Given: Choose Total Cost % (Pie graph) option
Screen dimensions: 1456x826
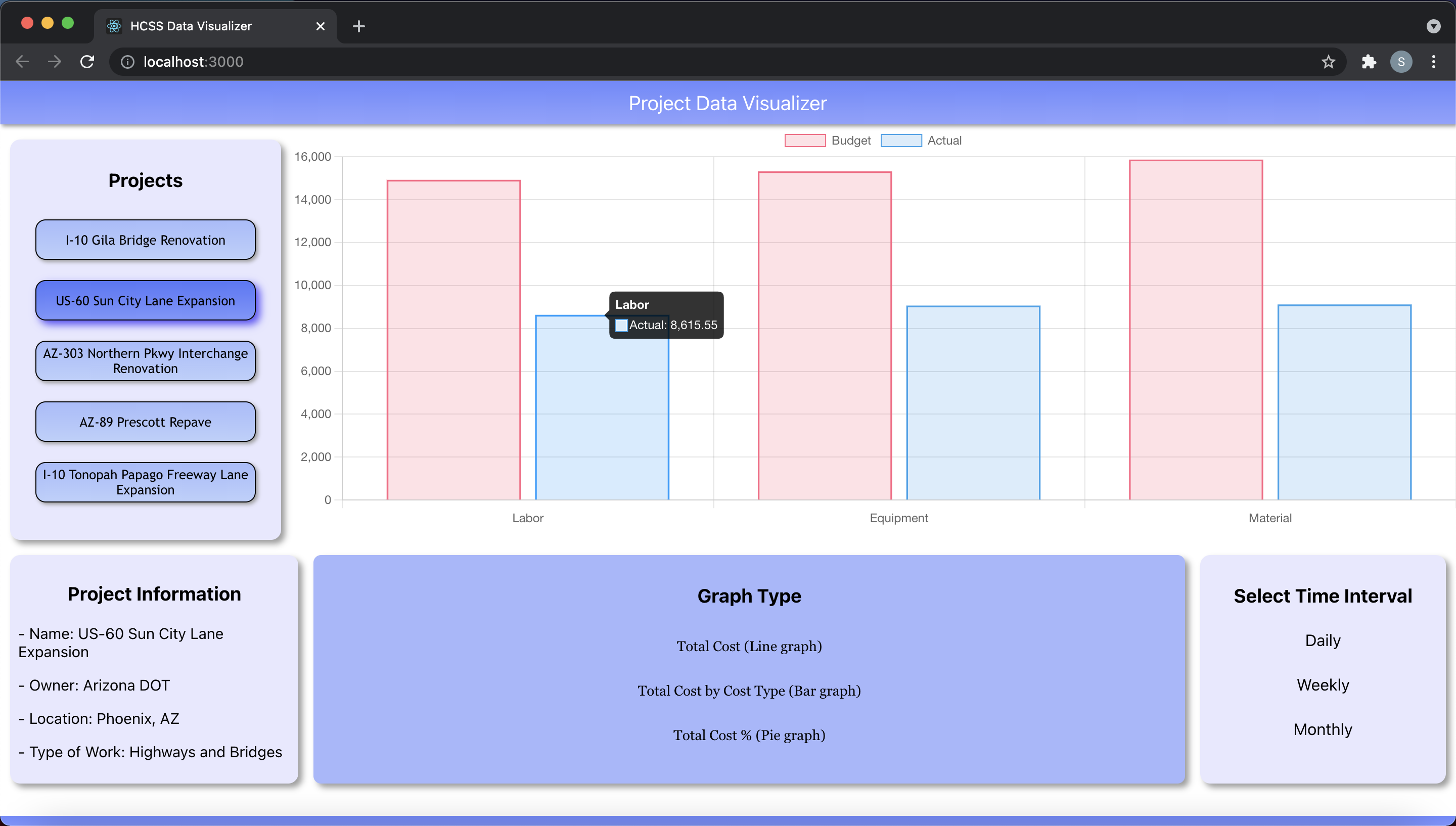Looking at the screenshot, I should tap(749, 735).
